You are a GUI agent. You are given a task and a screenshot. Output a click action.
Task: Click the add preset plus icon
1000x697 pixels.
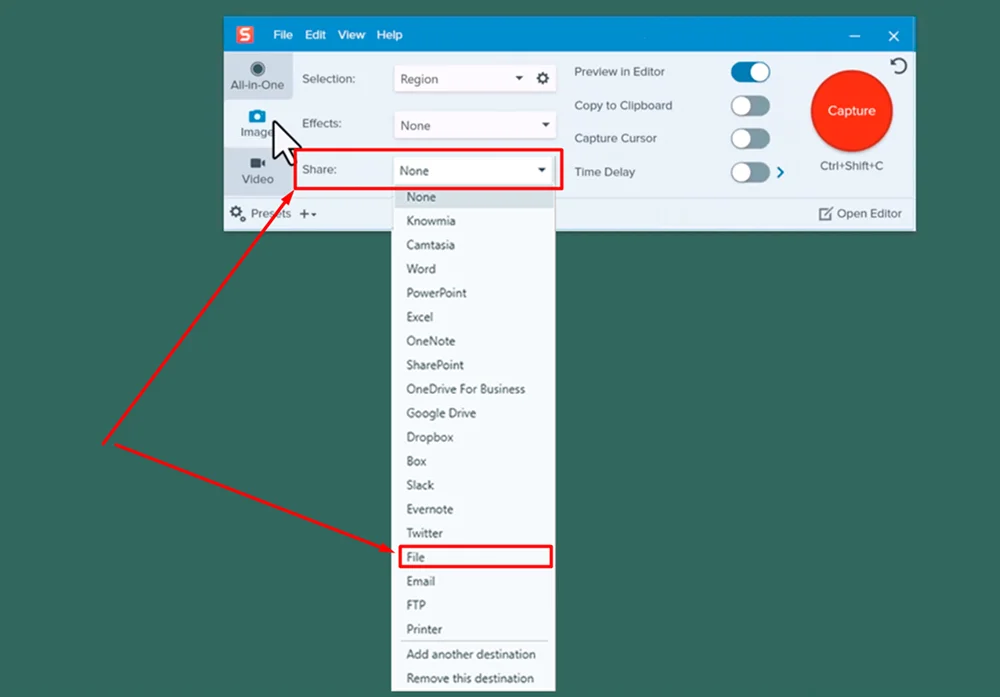pos(307,214)
